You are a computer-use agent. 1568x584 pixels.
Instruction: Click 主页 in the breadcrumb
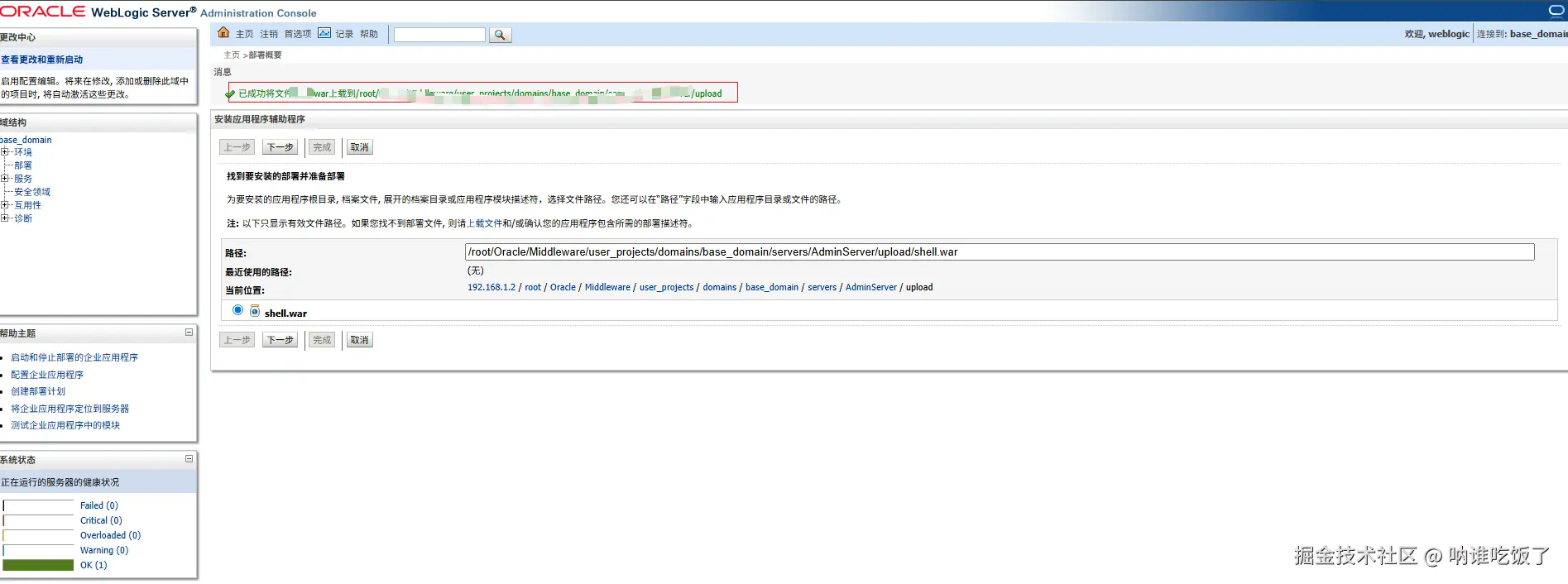pos(232,55)
